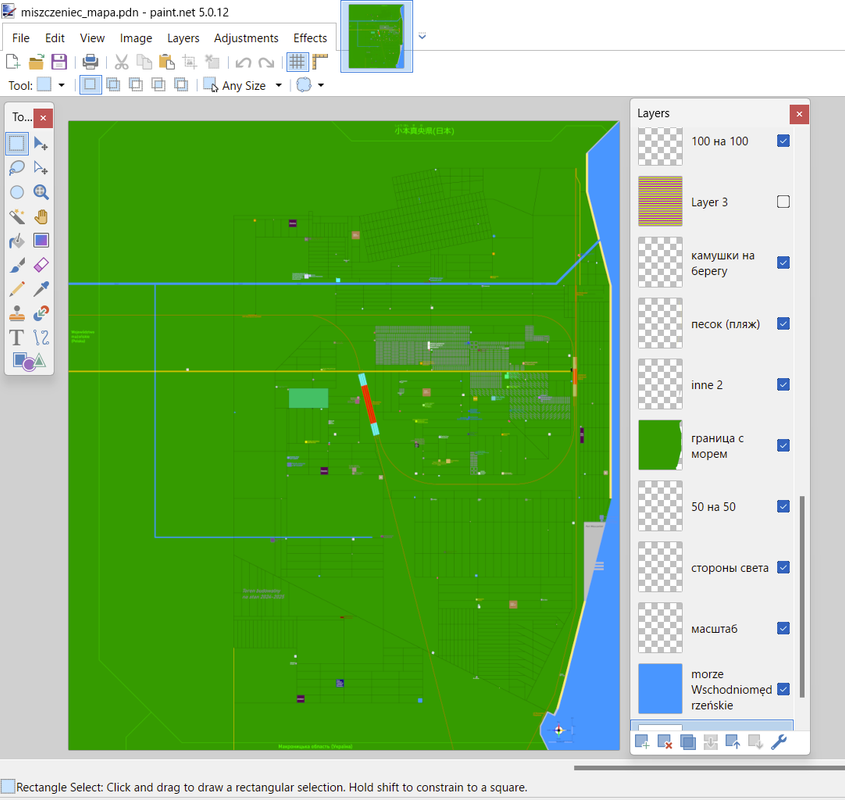Add a new layer in Layers panel
The width and height of the screenshot is (845, 800).
(x=642, y=742)
